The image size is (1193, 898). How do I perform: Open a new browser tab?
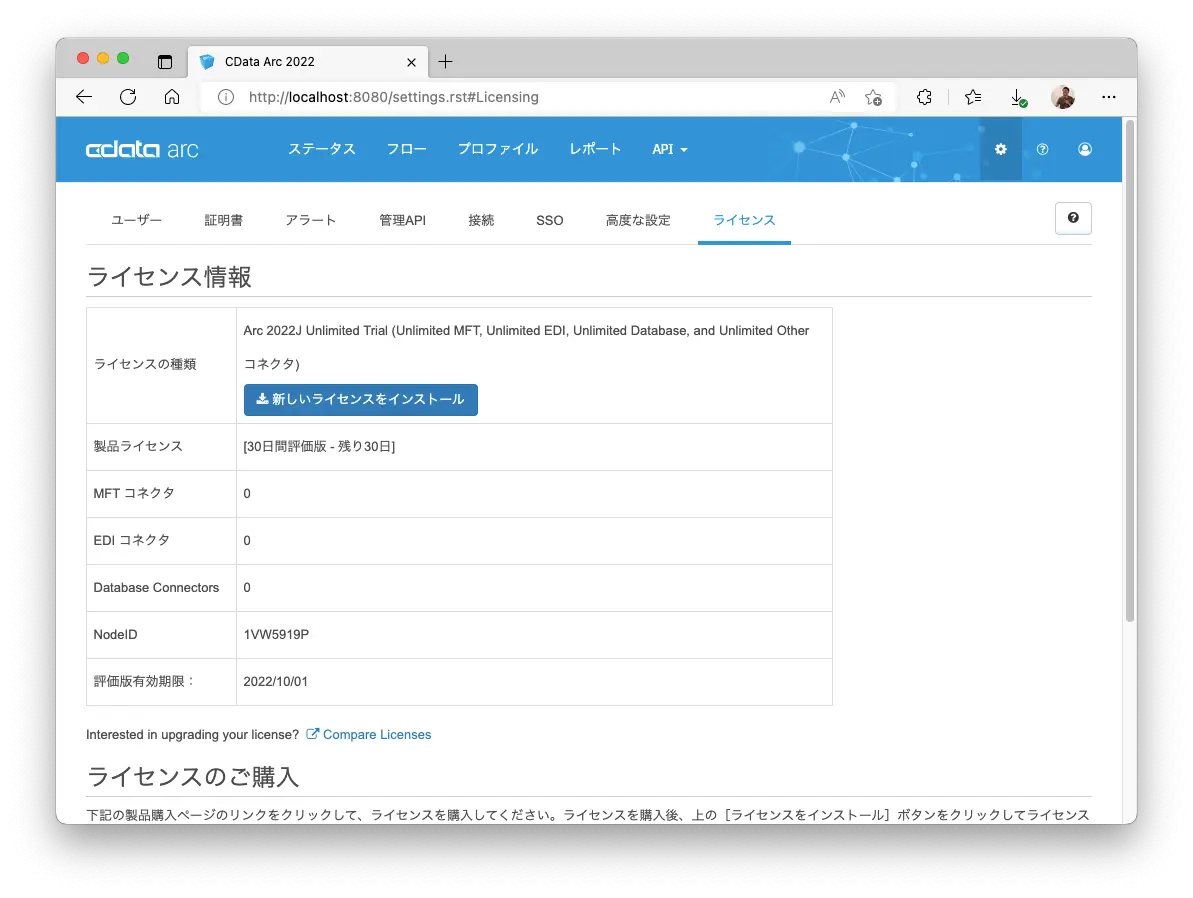pos(446,62)
